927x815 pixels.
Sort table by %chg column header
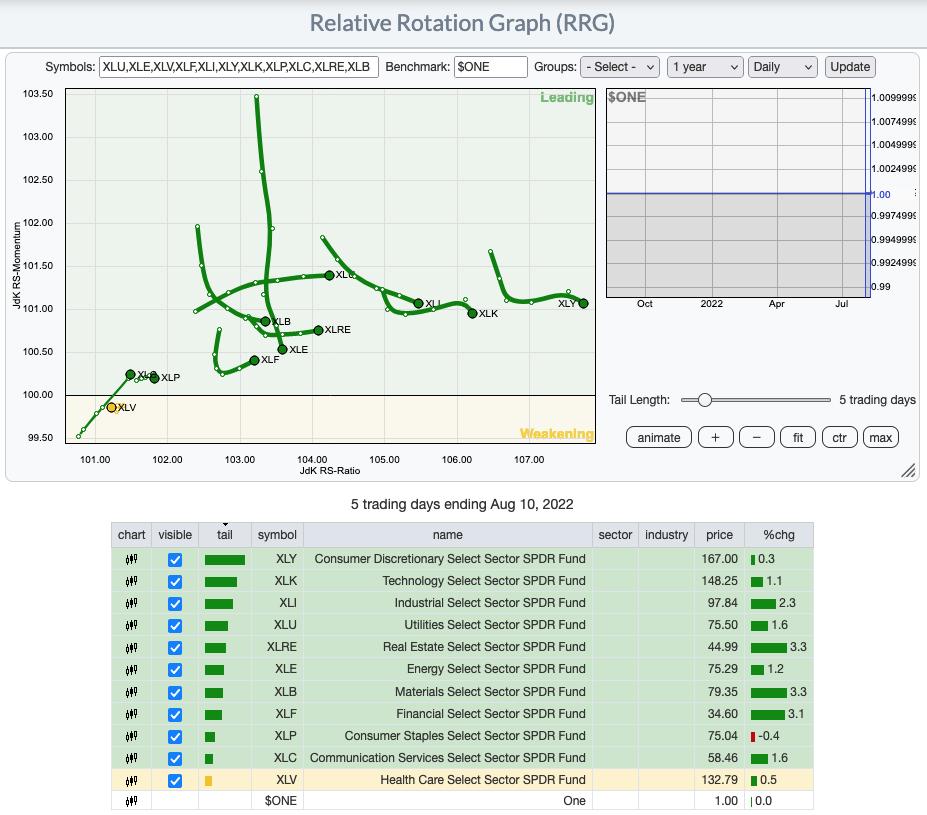click(779, 535)
